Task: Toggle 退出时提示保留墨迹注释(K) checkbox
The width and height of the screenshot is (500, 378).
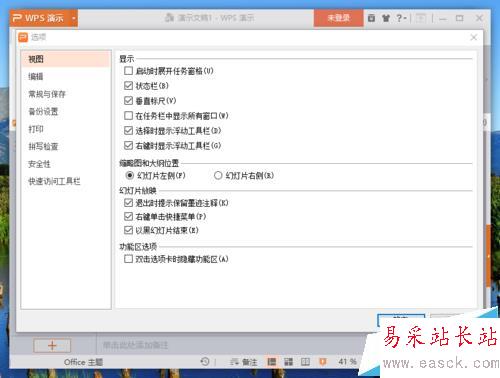Action: pos(128,203)
